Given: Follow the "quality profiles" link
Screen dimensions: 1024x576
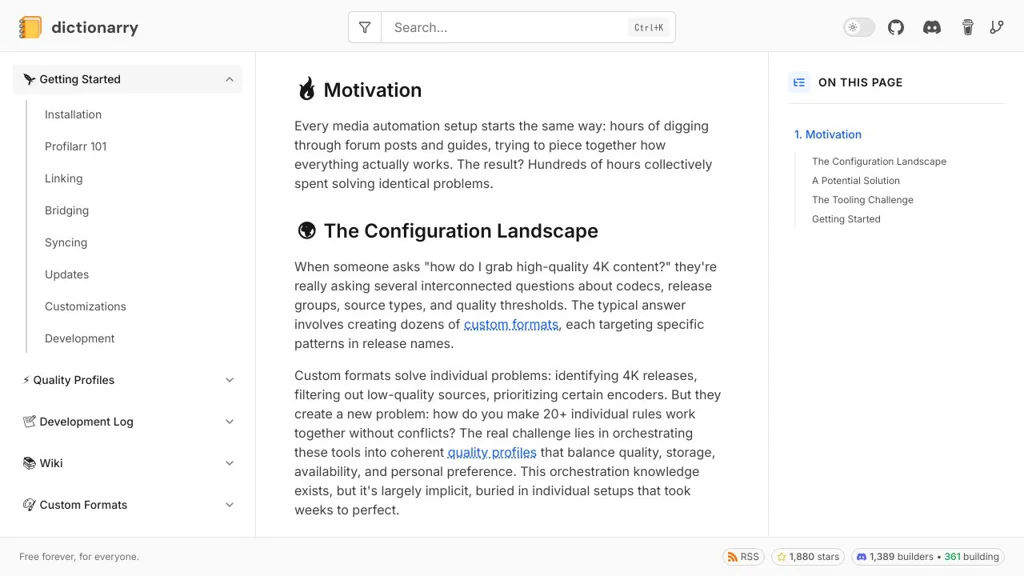Looking at the screenshot, I should 491,453.
